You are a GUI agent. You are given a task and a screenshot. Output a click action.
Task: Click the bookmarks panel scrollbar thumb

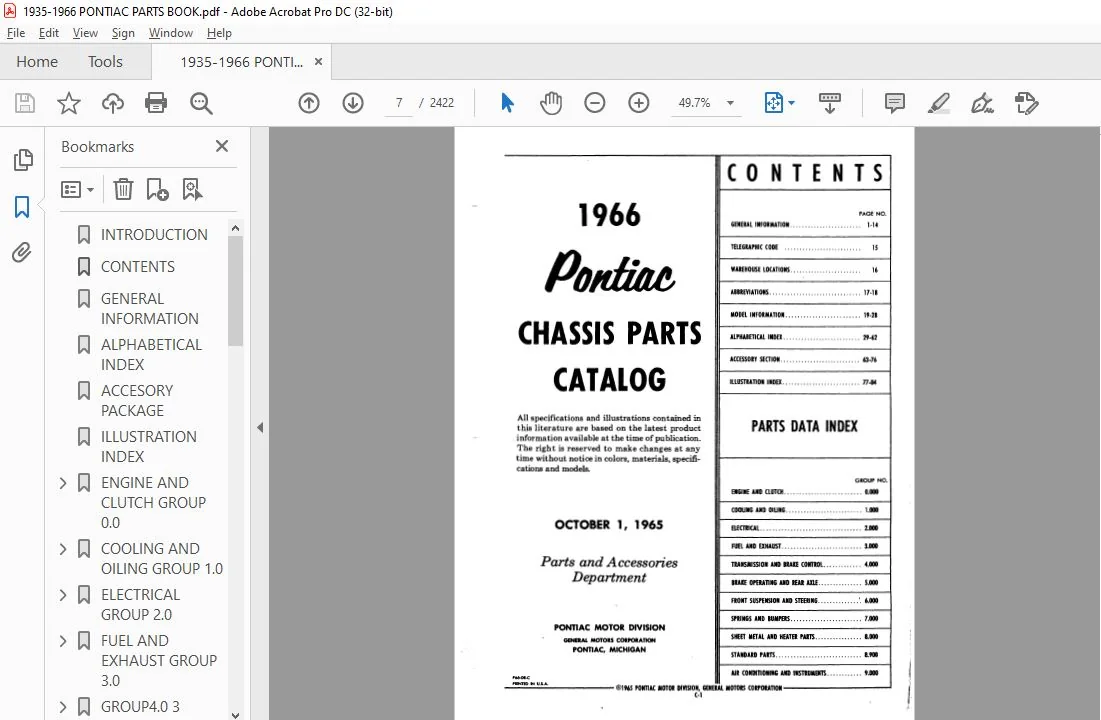click(235, 291)
